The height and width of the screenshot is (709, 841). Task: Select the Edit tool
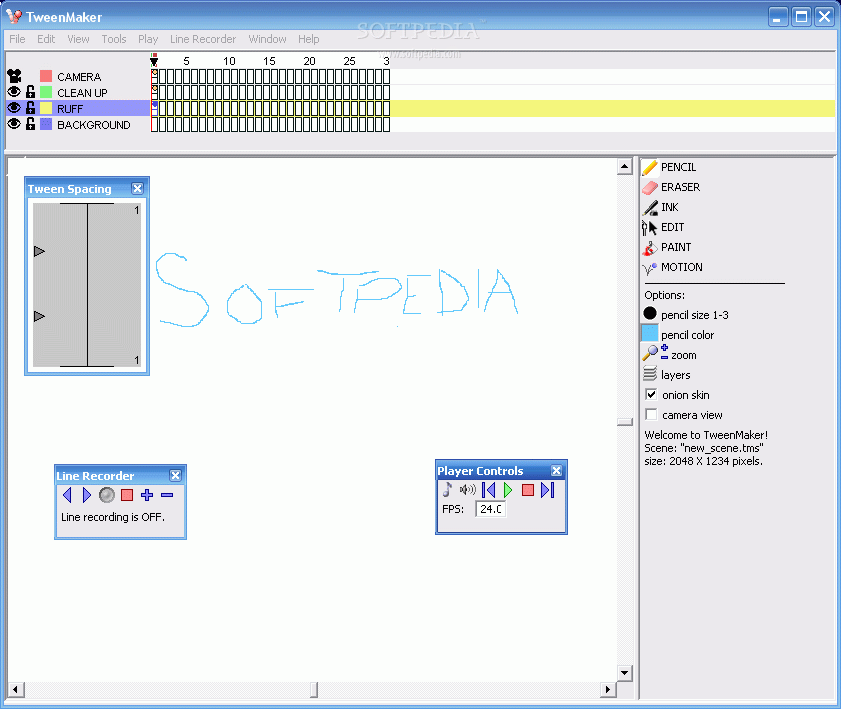pyautogui.click(x=663, y=227)
